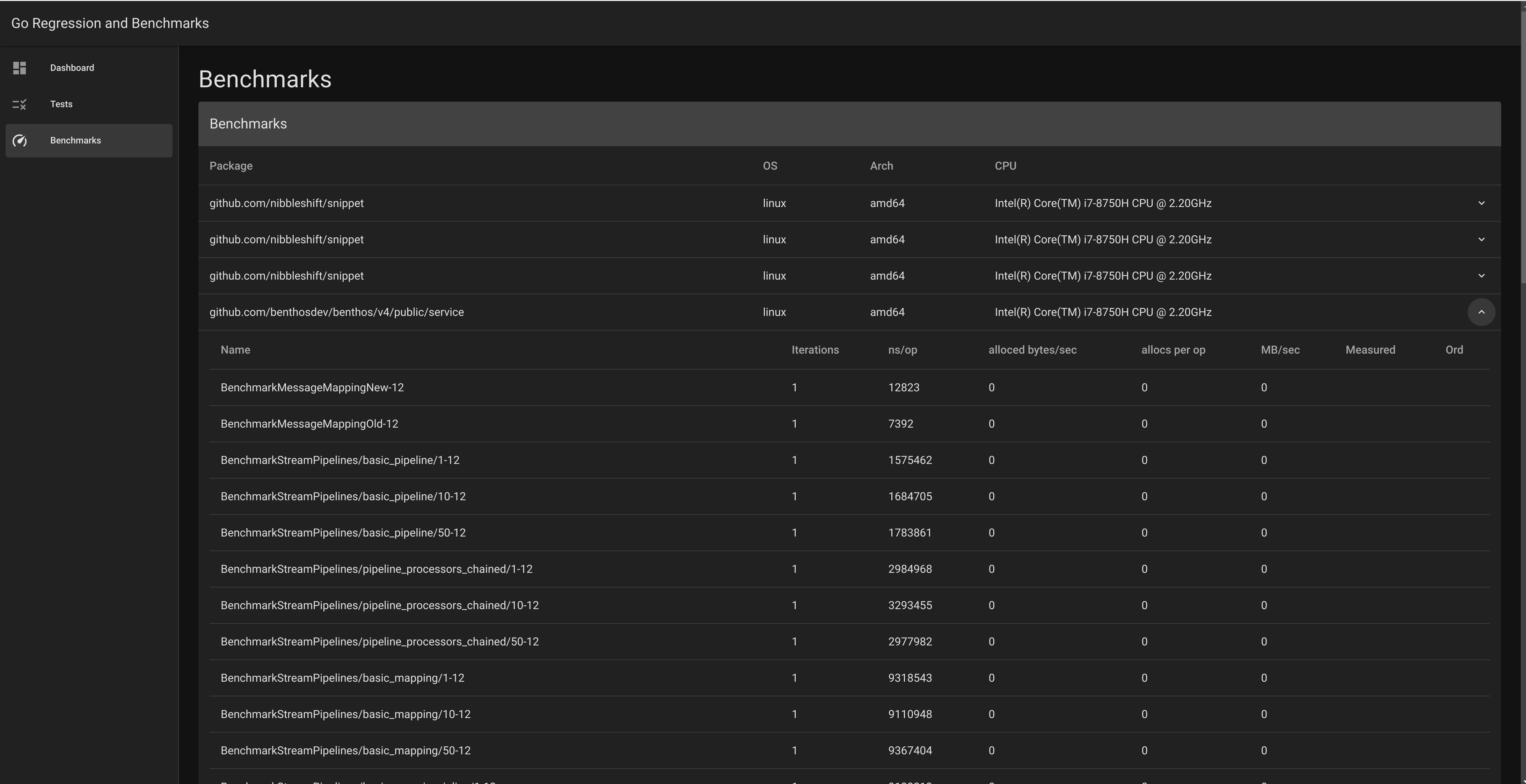1526x784 pixels.
Task: Click the ns/op value 7392
Action: [x=900, y=424]
